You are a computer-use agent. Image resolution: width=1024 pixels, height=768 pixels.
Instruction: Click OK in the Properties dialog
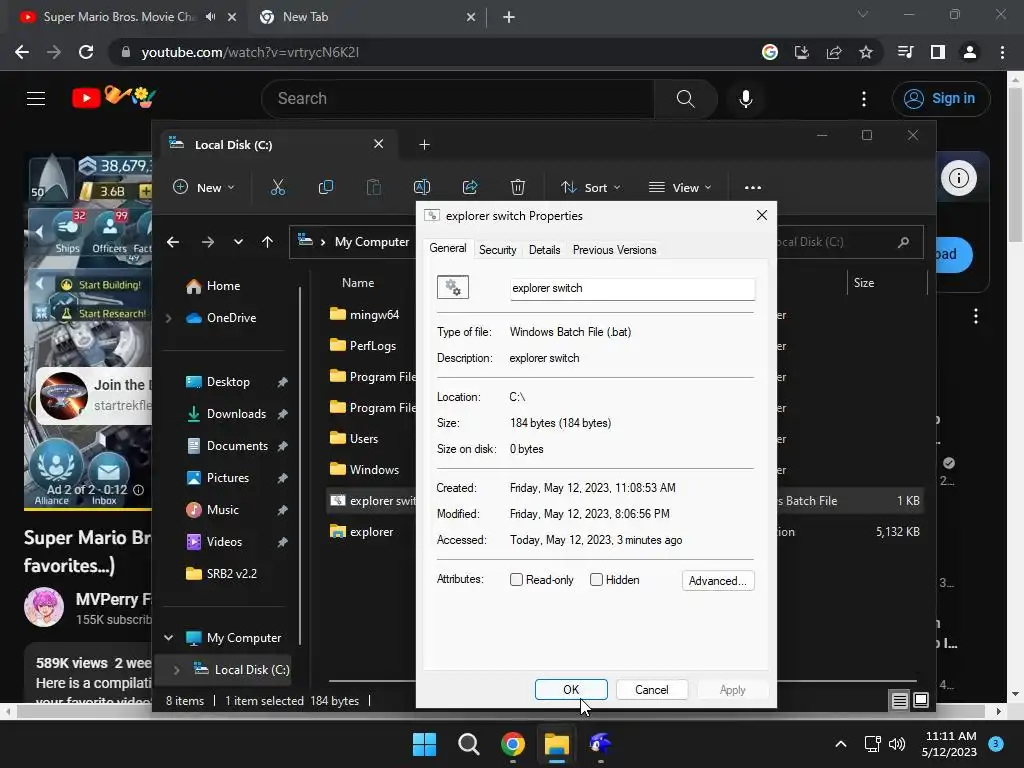coord(571,690)
